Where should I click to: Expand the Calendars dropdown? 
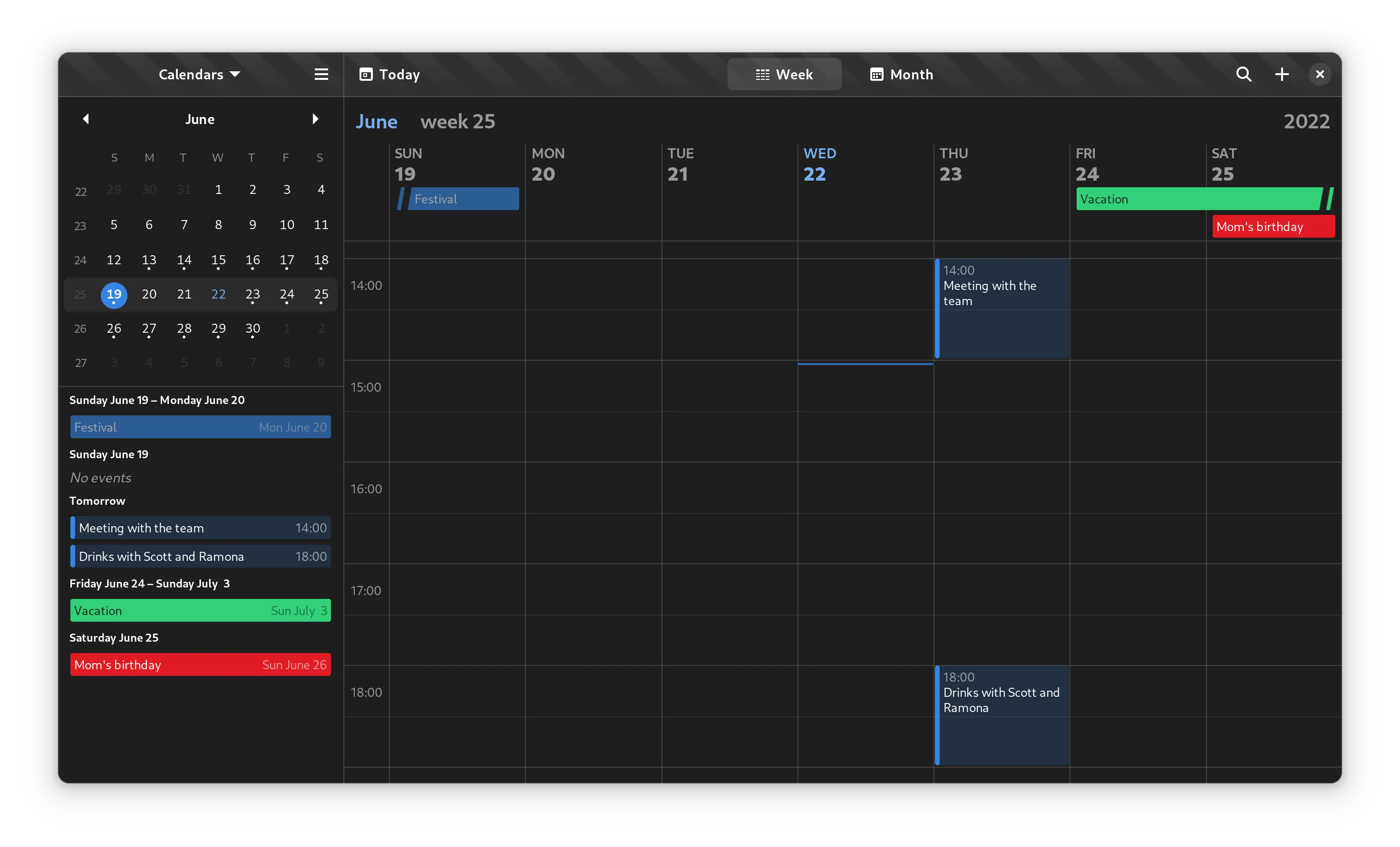coord(199,75)
